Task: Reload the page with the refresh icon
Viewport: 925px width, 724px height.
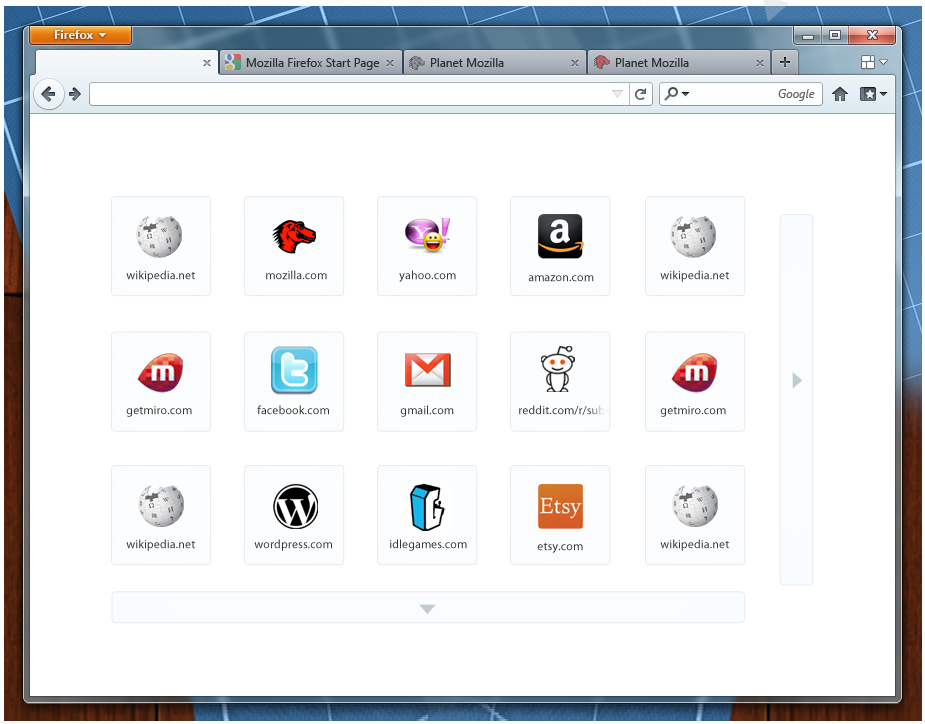Action: click(641, 94)
